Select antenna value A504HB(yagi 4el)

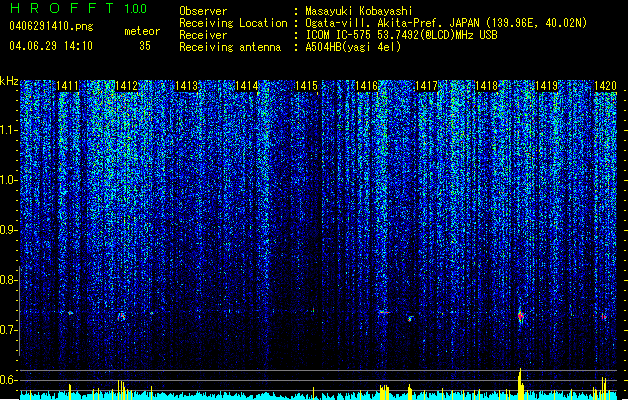353,47
